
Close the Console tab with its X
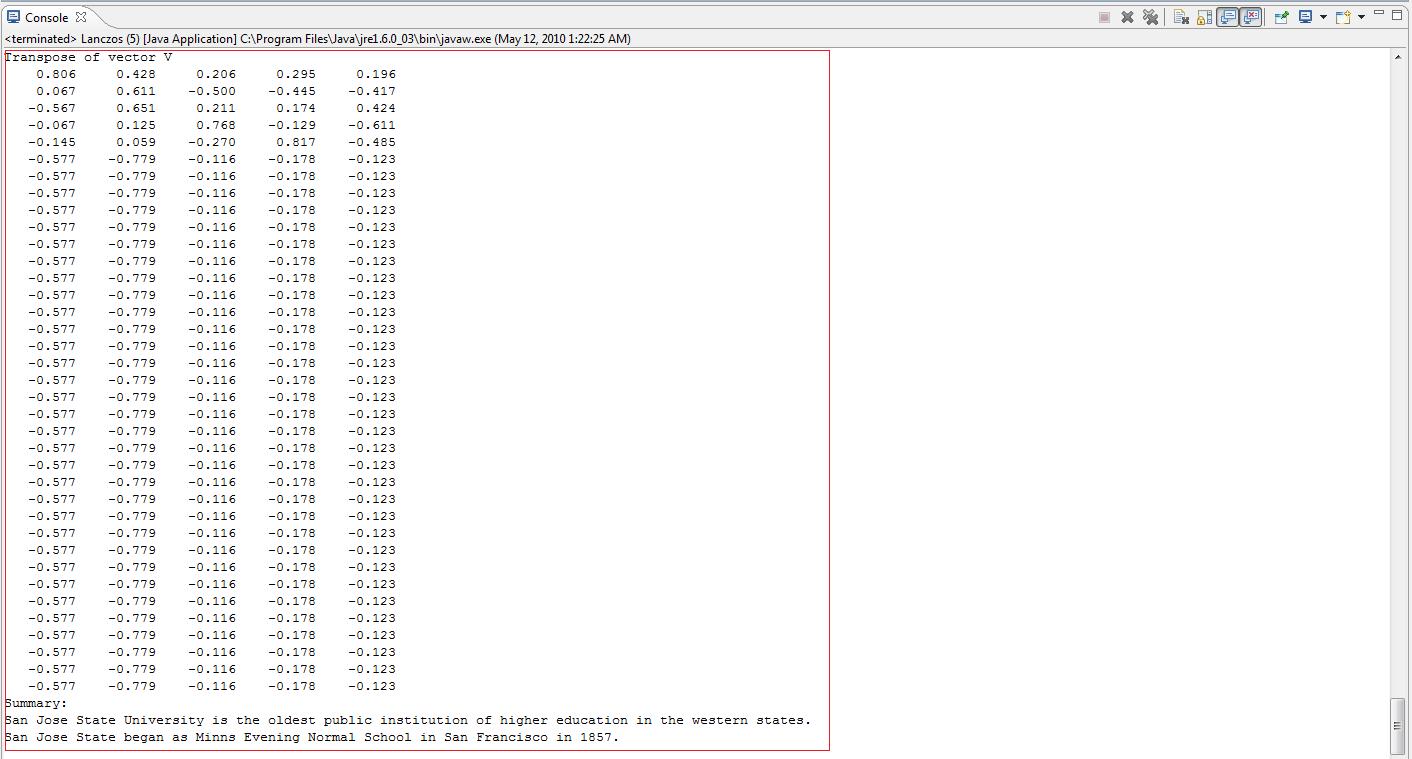(81, 17)
